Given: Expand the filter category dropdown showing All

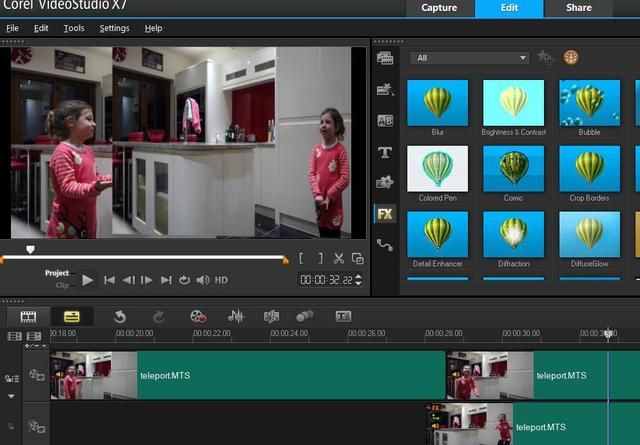Looking at the screenshot, I should 469,58.
